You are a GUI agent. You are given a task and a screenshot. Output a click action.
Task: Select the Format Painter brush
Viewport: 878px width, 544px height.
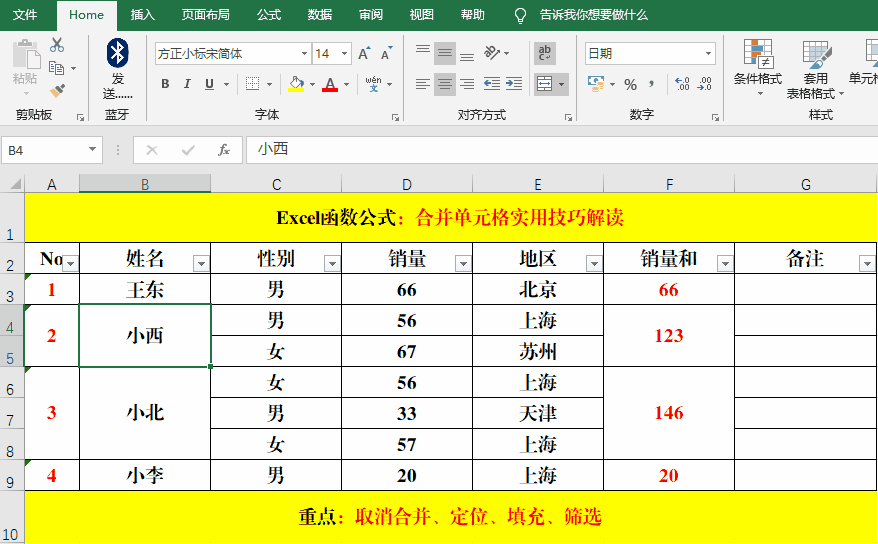click(57, 91)
